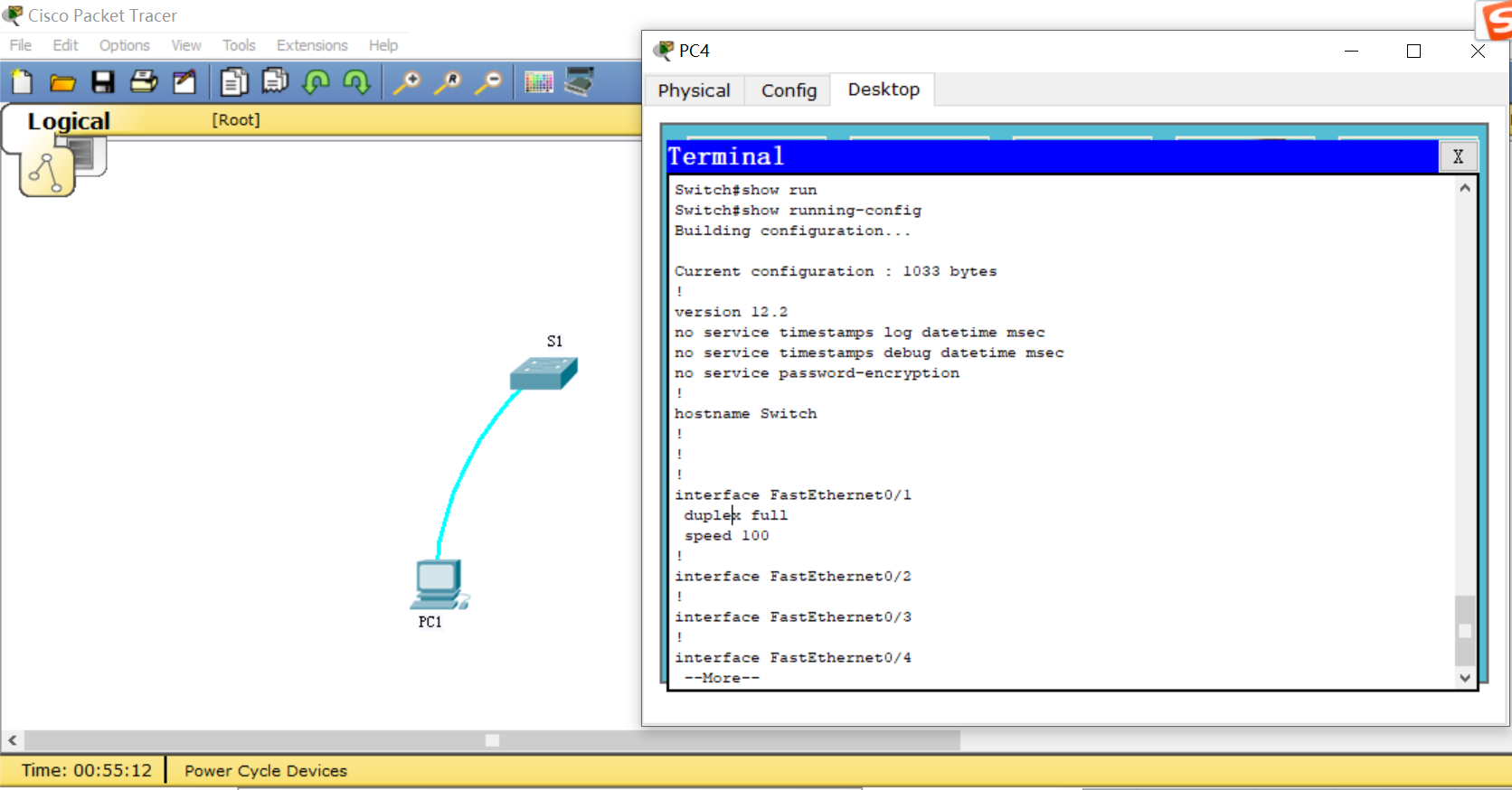The image size is (1512, 790).
Task: Copy selection using the Copy icon
Action: coord(234,82)
